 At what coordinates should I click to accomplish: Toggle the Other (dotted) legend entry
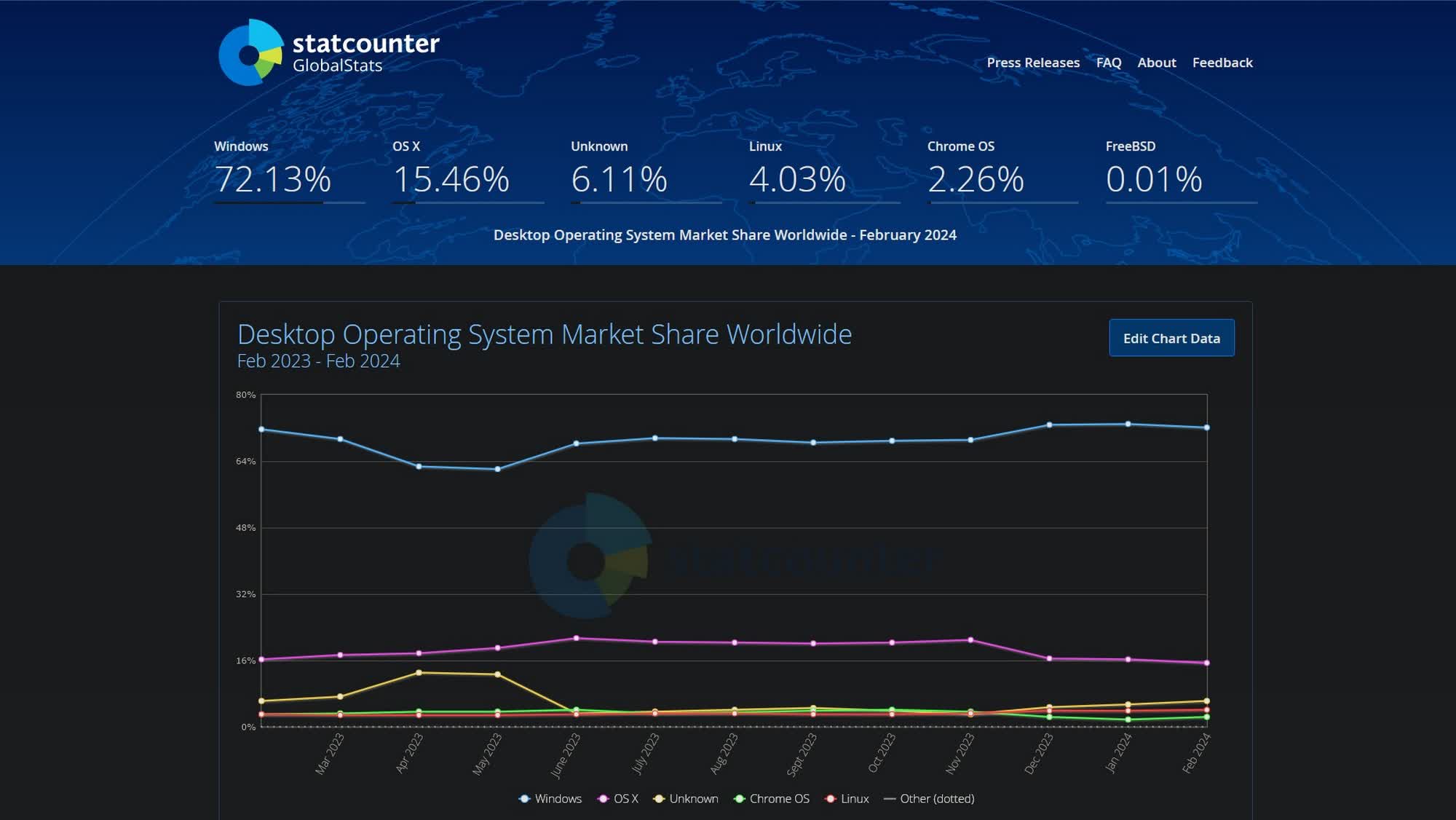coord(929,799)
